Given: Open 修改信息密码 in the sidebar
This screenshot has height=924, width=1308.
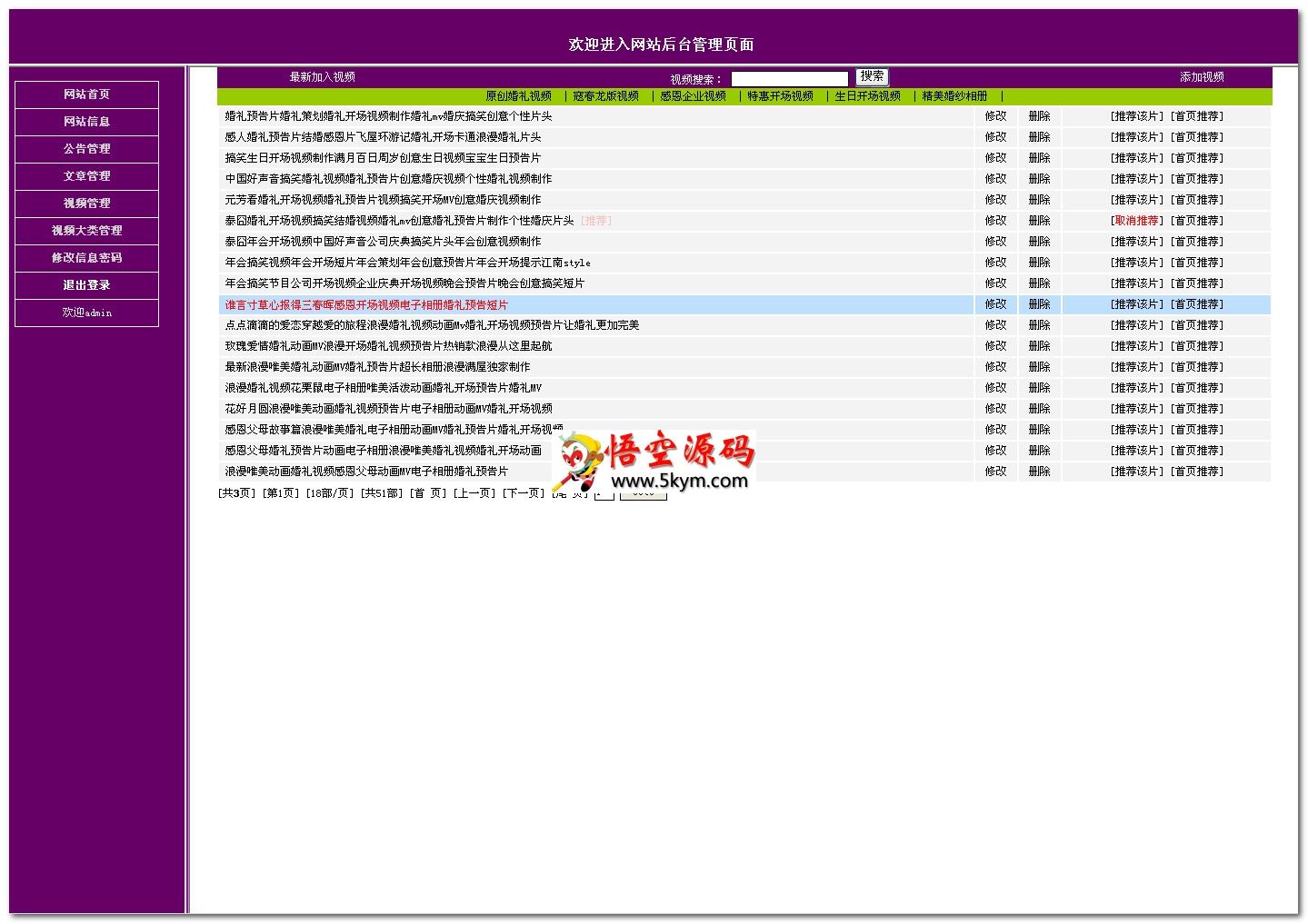Looking at the screenshot, I should tap(86, 258).
